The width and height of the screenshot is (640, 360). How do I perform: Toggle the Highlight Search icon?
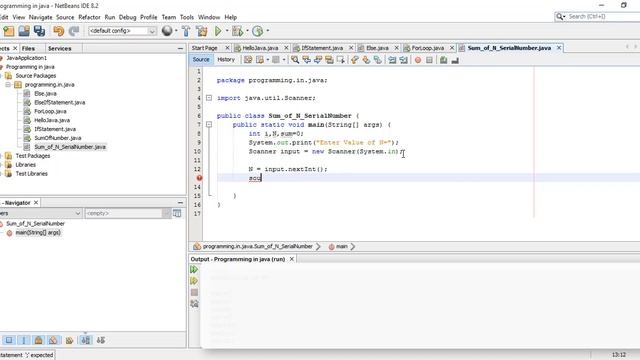point(329,60)
